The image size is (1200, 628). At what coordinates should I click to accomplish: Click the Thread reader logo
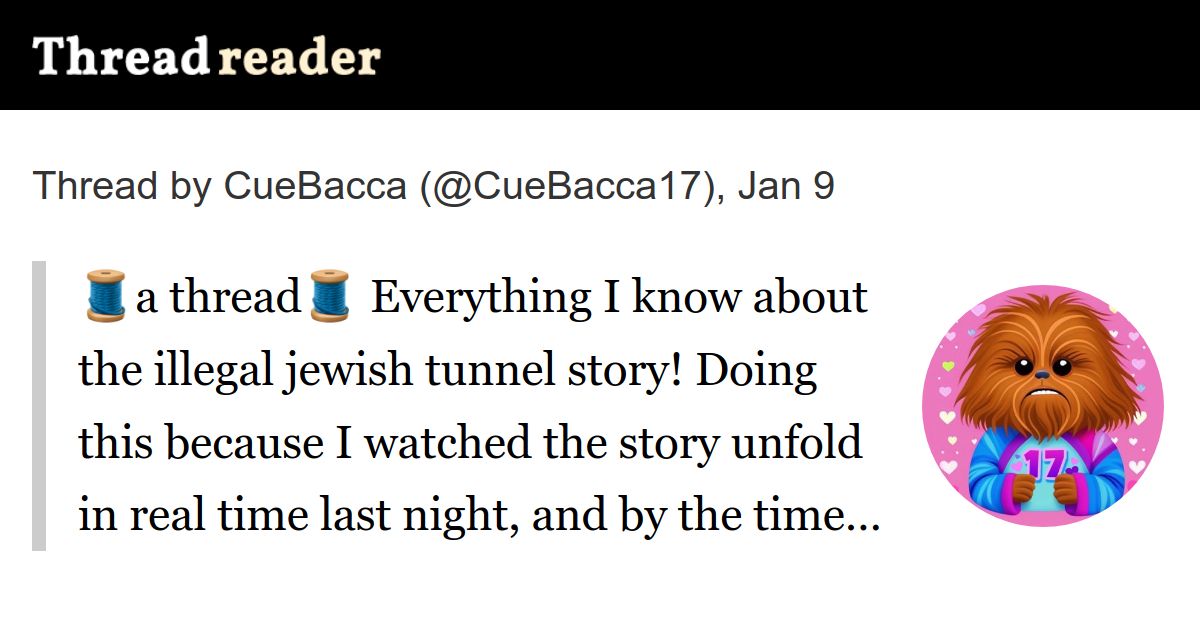coord(207,57)
